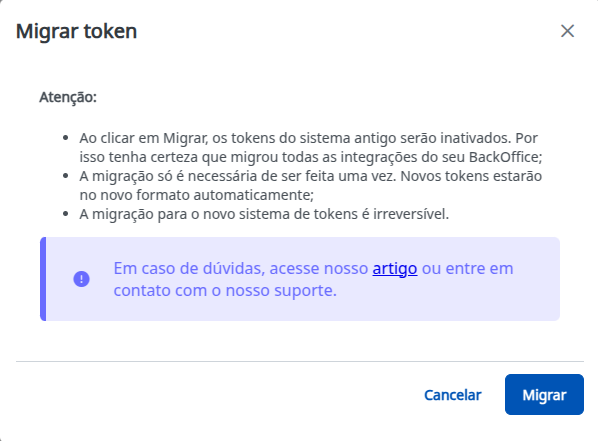Cancel the token migration
Viewport: 598px width, 441px height.
453,395
